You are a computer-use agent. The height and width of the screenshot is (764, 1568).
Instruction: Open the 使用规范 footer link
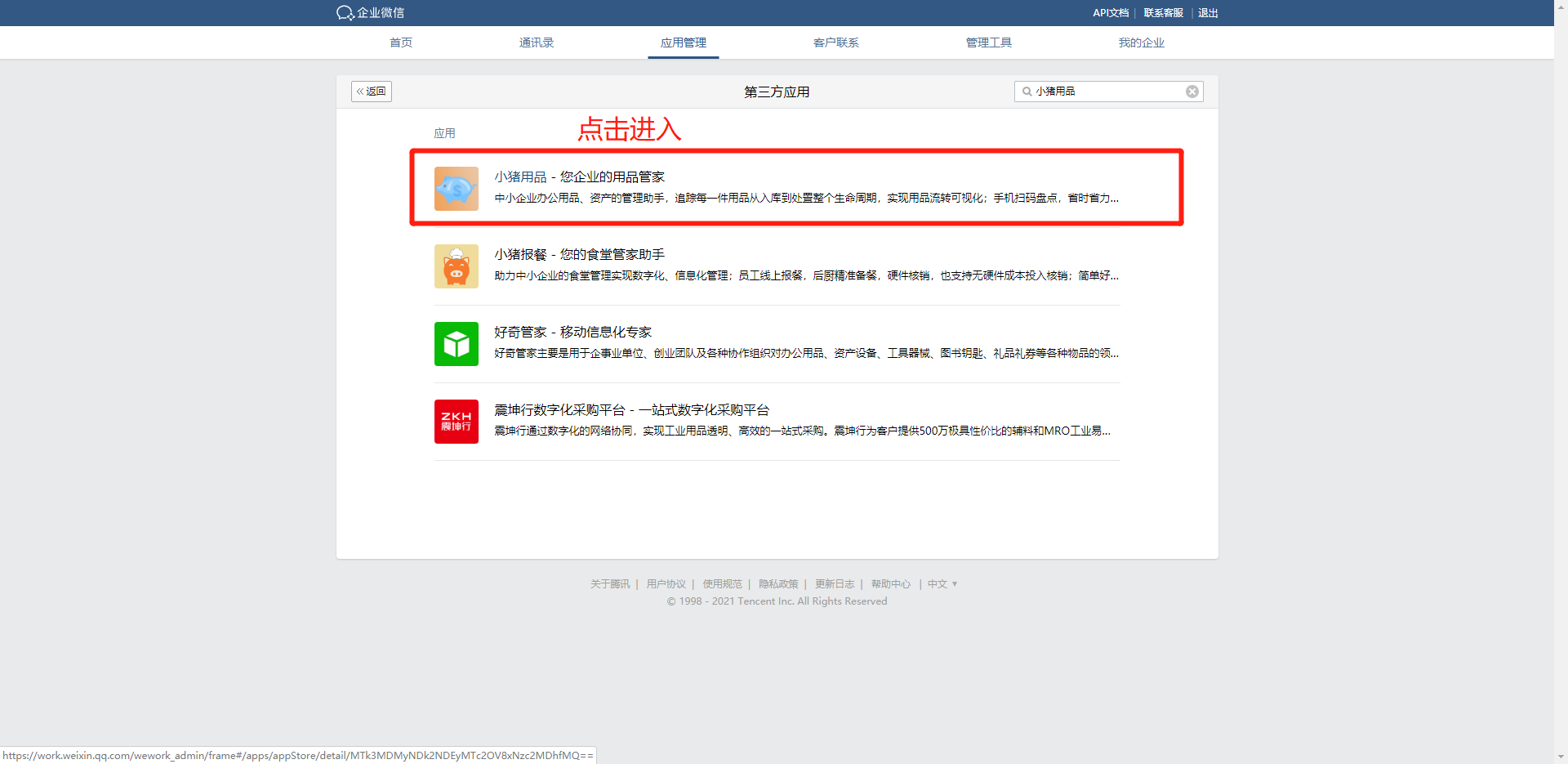pos(723,584)
